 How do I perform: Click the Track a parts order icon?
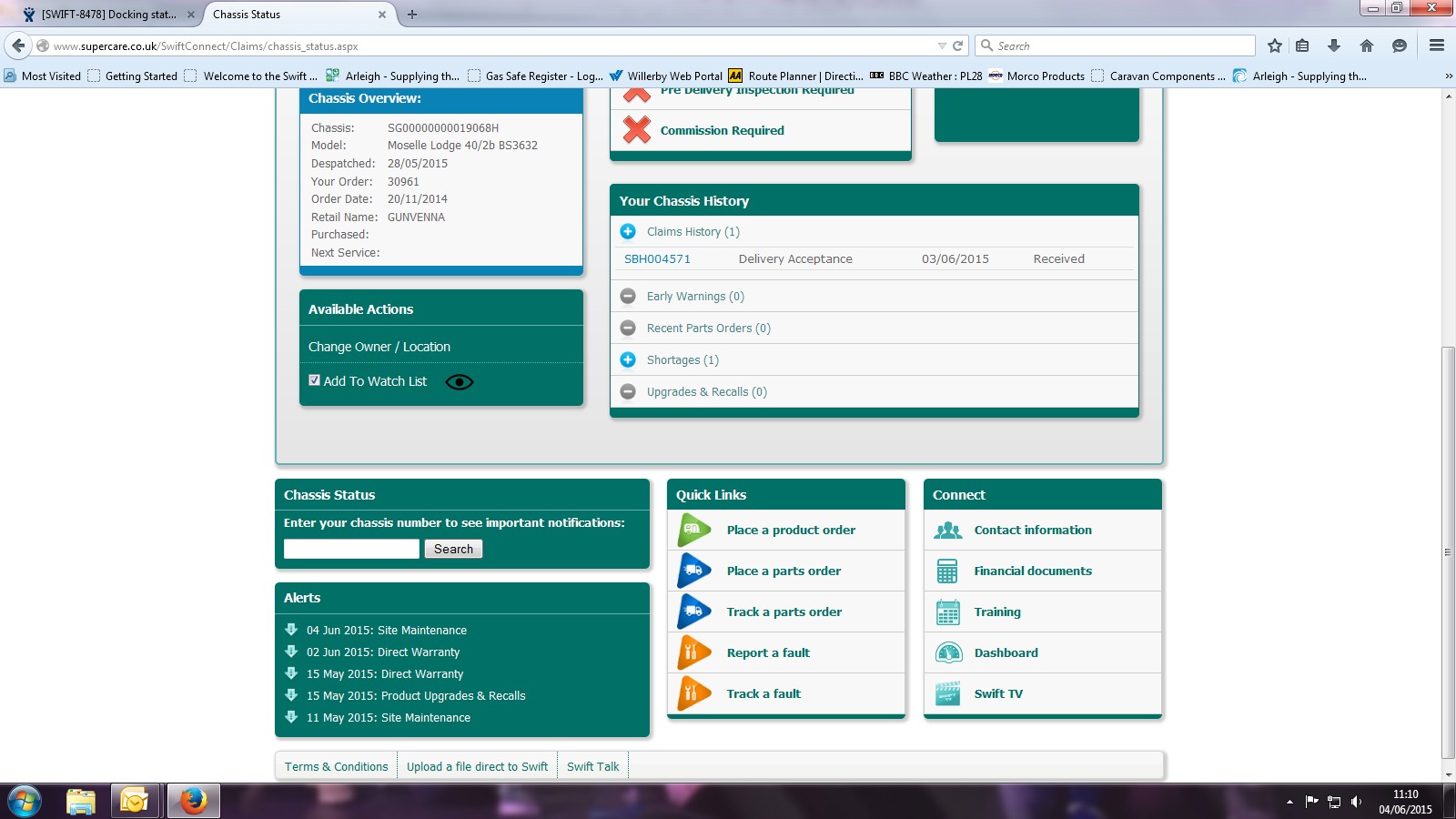(x=694, y=612)
